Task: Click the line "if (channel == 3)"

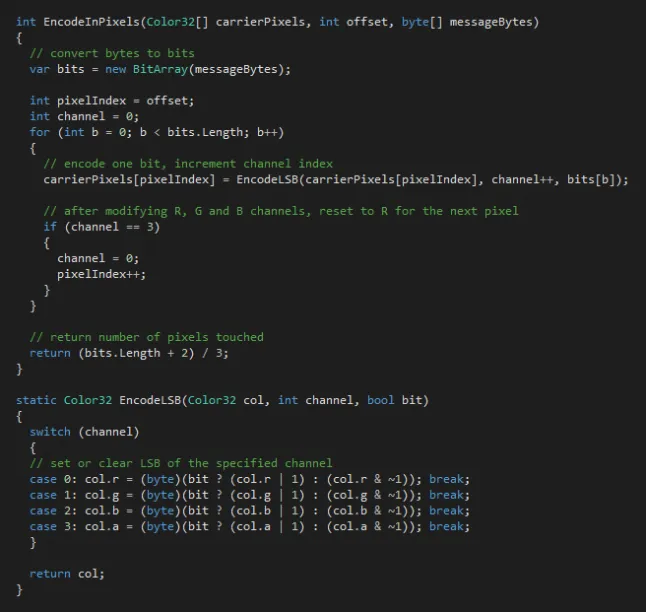Action: (101, 227)
